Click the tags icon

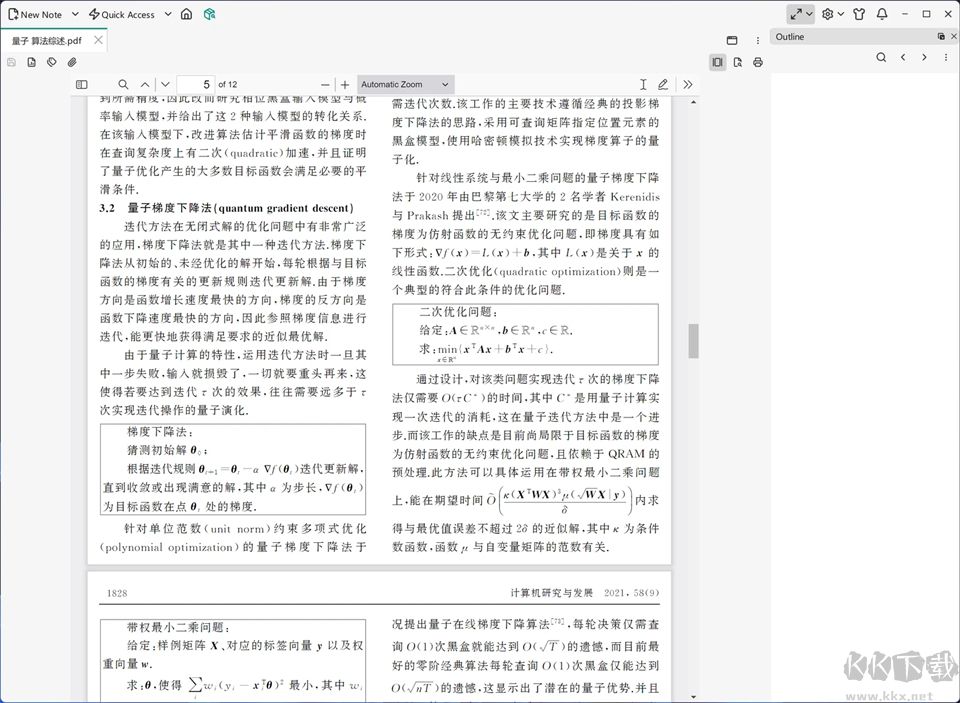click(52, 62)
